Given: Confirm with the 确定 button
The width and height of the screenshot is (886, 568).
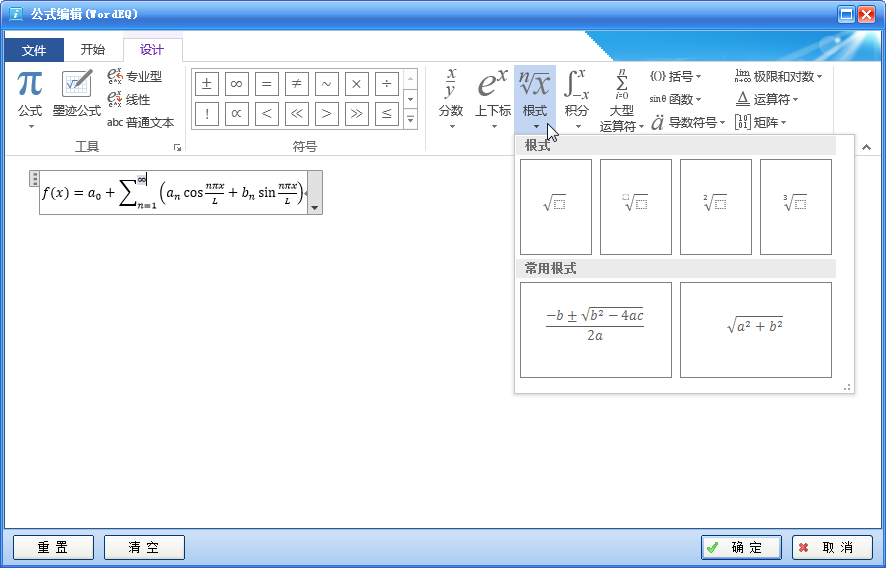Looking at the screenshot, I should click(x=741, y=547).
